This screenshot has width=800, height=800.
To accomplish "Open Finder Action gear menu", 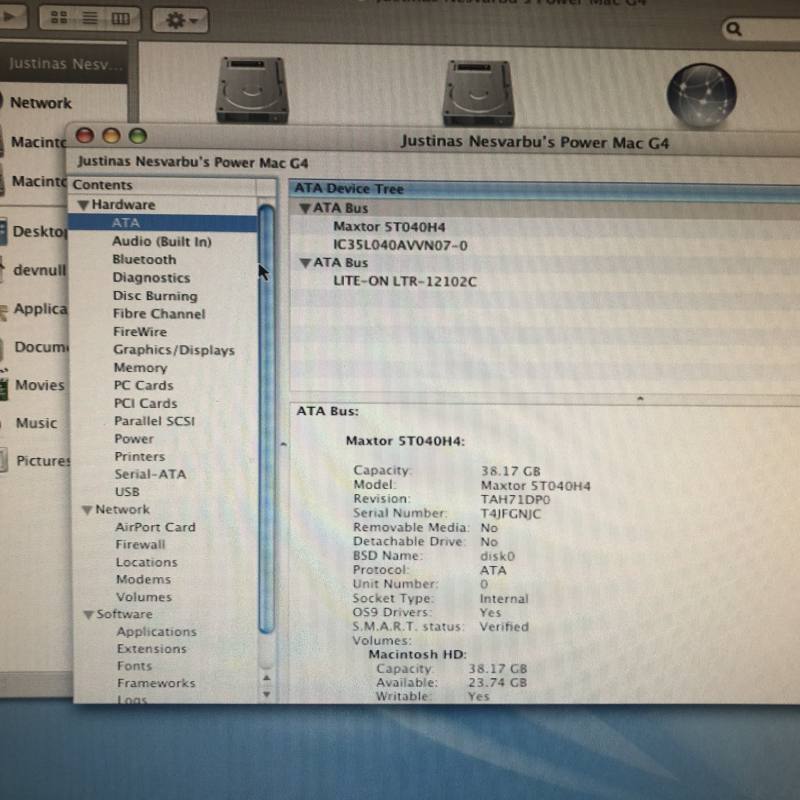I will [x=180, y=20].
